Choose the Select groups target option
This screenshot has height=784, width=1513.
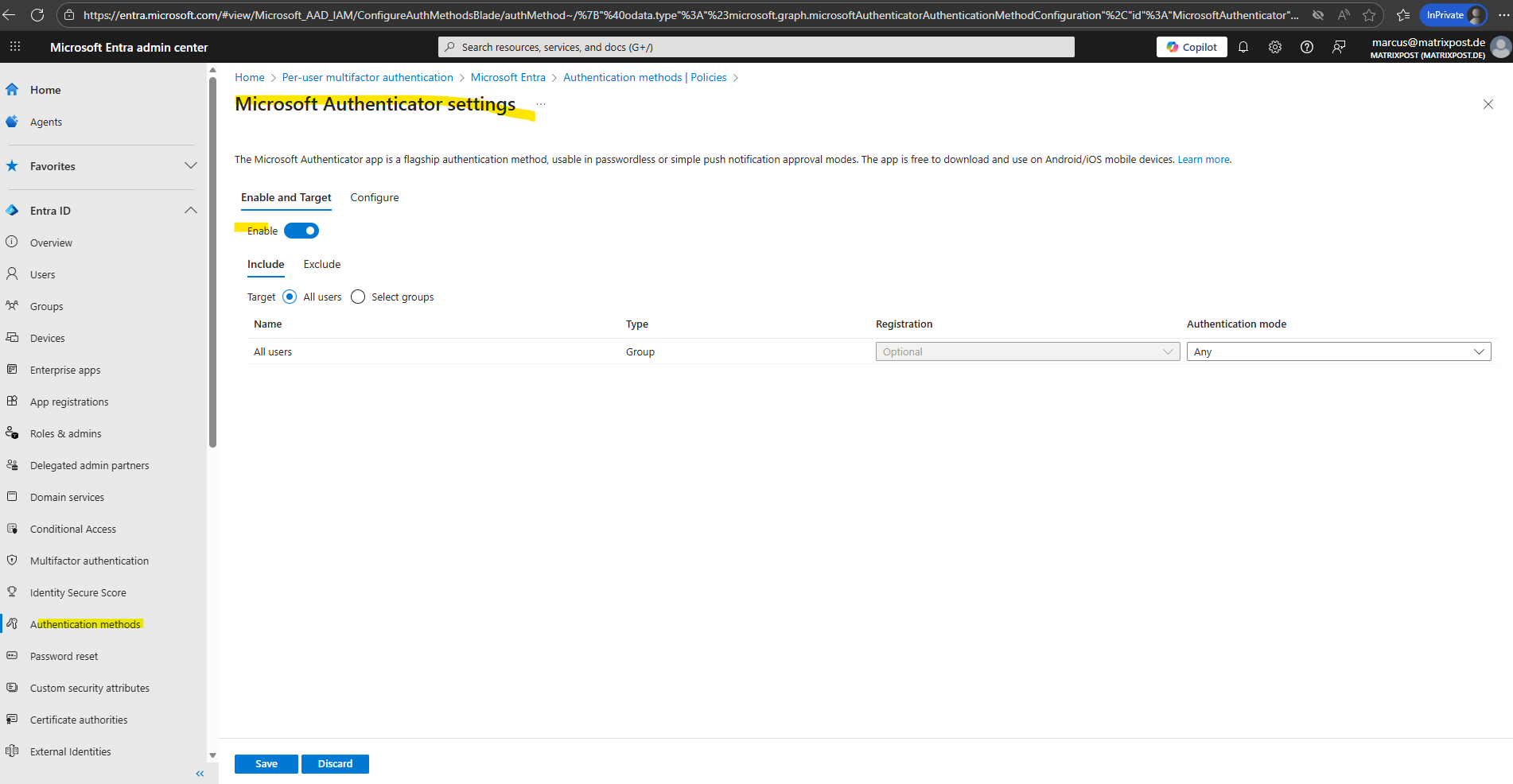[357, 296]
